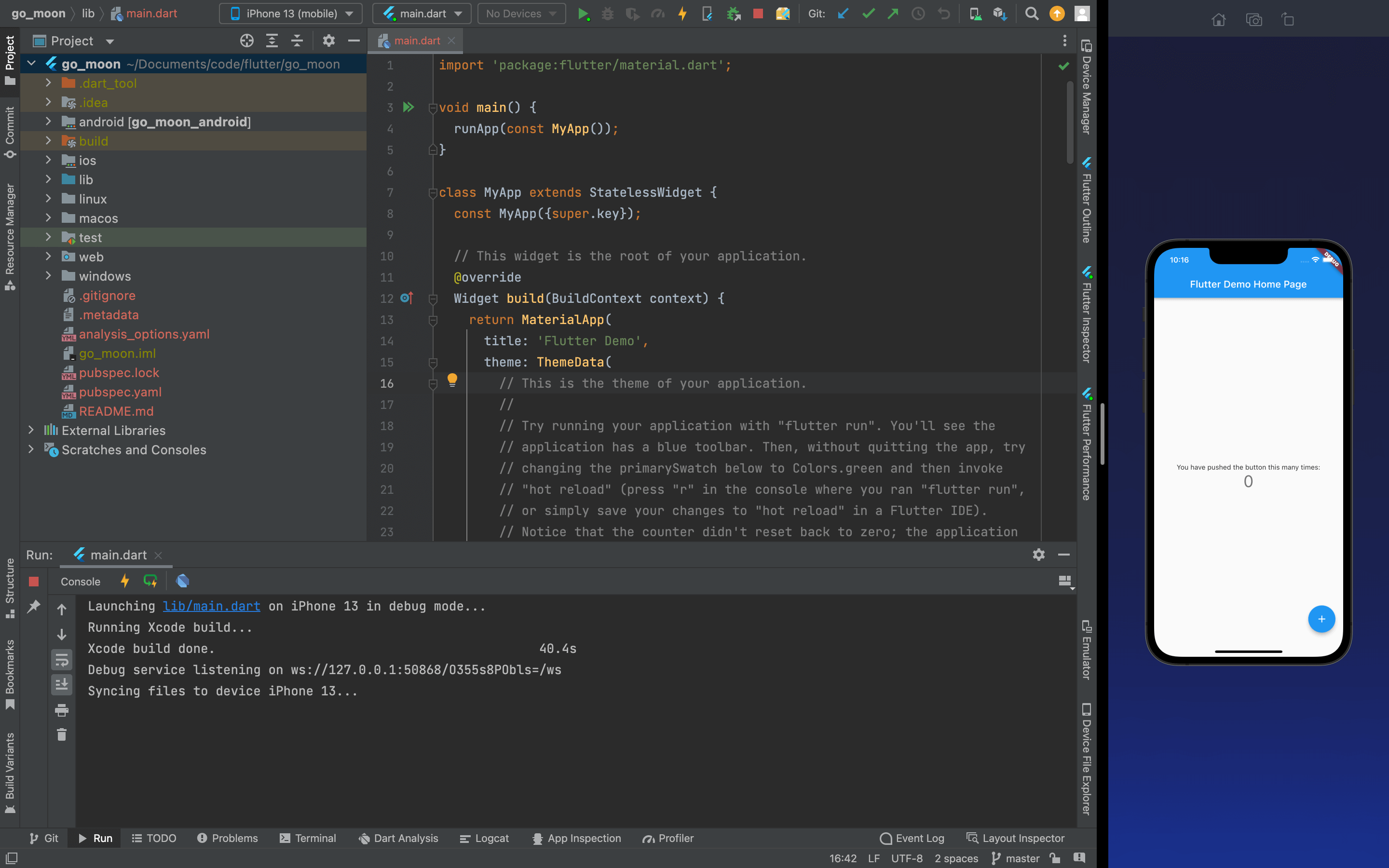
Task: Click the green Run button in toolbar
Action: [583, 14]
